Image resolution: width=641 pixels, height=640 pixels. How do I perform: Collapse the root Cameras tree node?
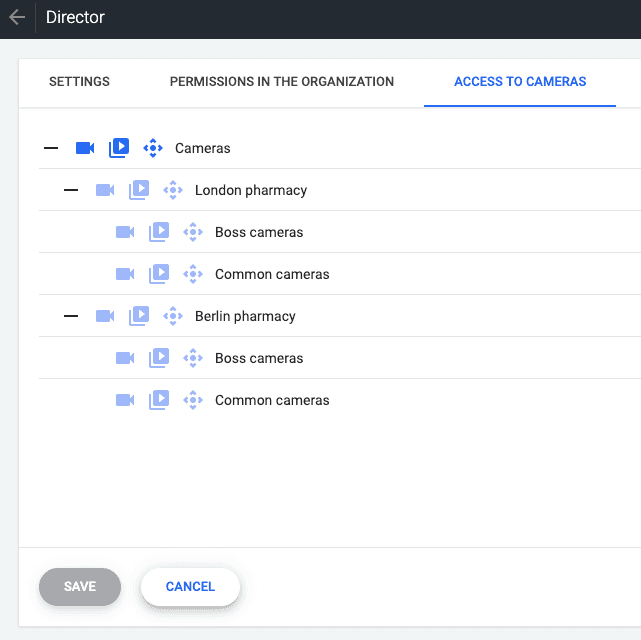(51, 148)
